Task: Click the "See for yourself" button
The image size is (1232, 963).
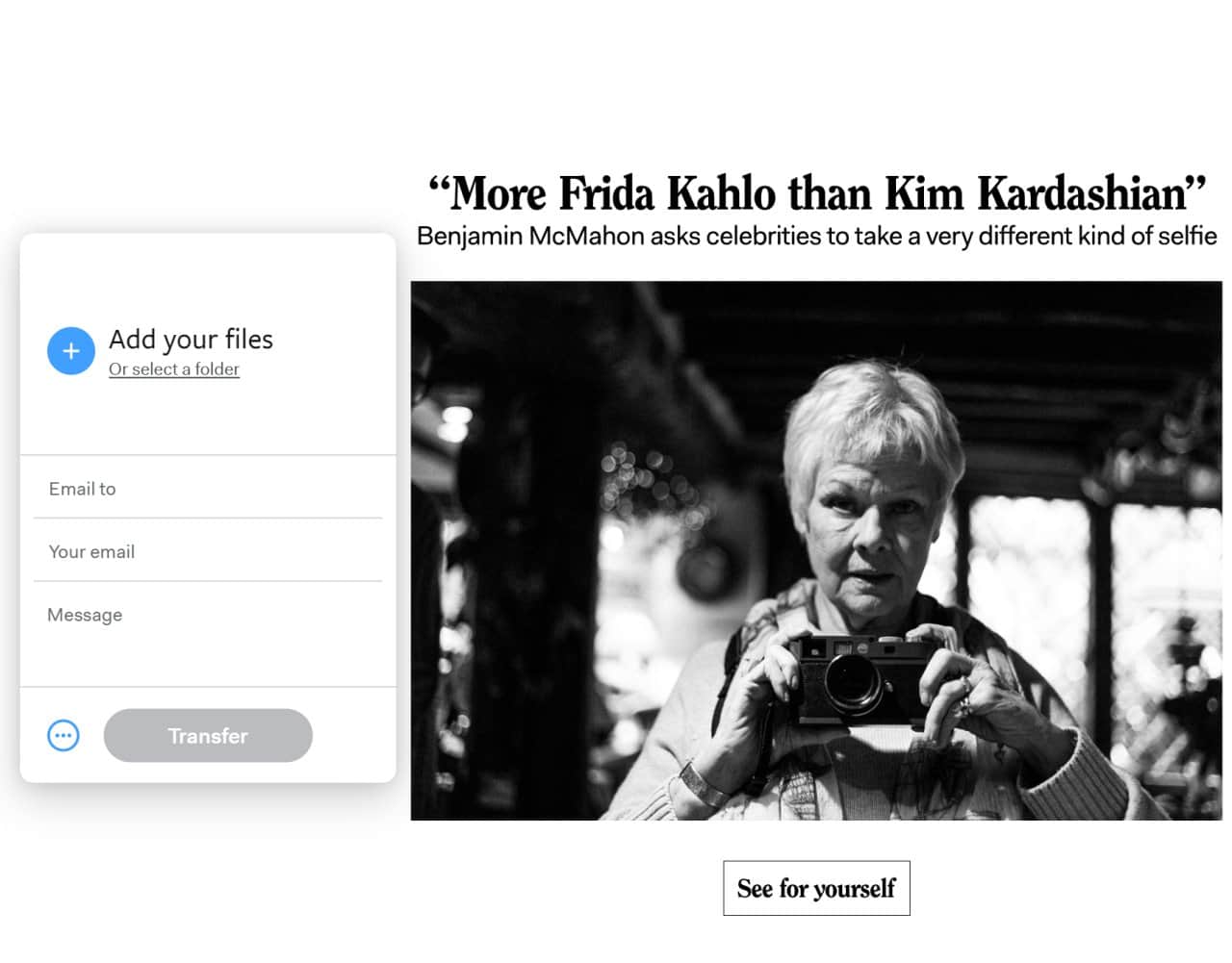Action: coord(816,888)
